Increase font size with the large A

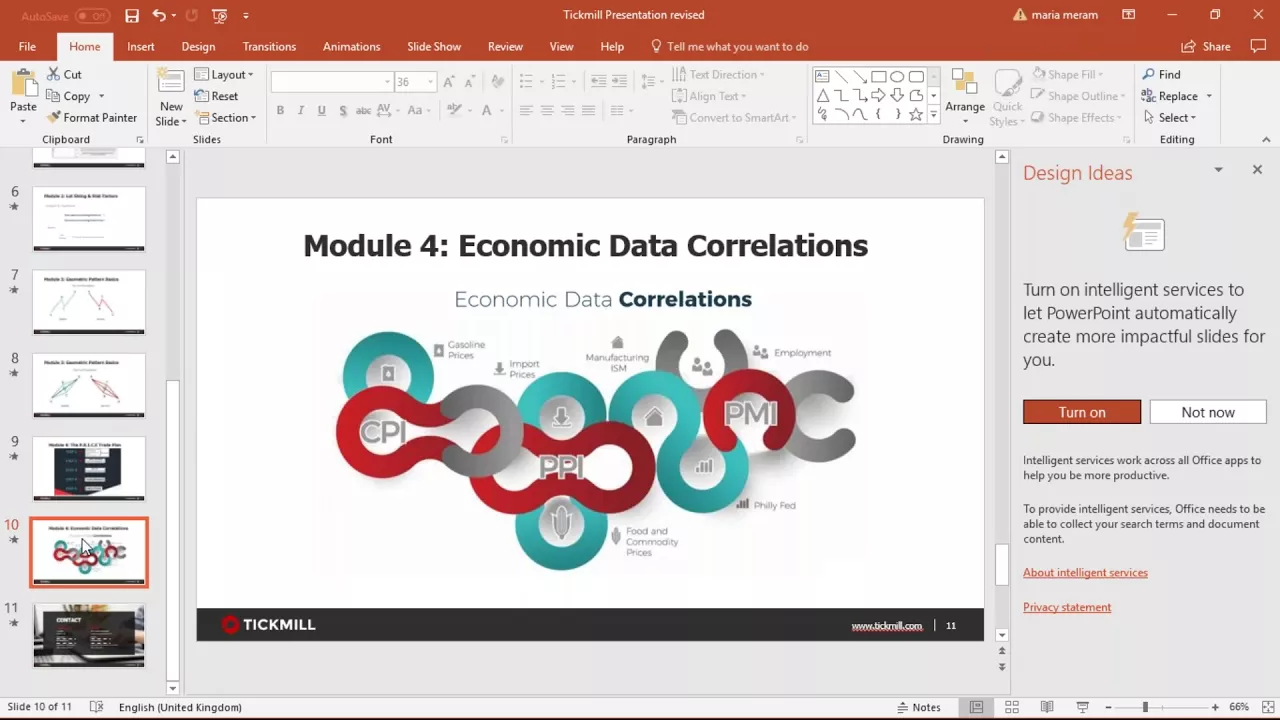448,82
